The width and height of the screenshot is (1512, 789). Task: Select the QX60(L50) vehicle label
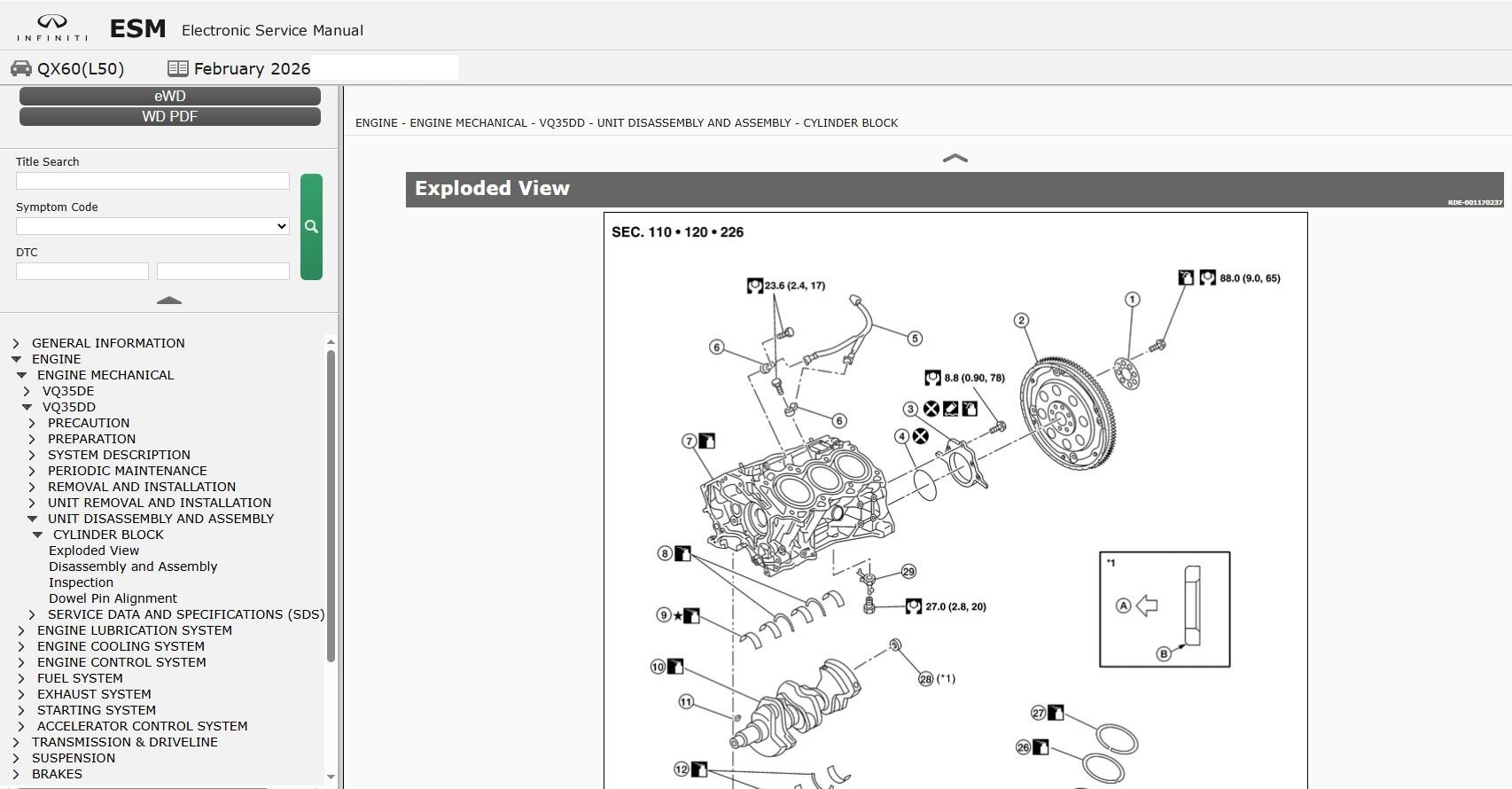point(81,68)
